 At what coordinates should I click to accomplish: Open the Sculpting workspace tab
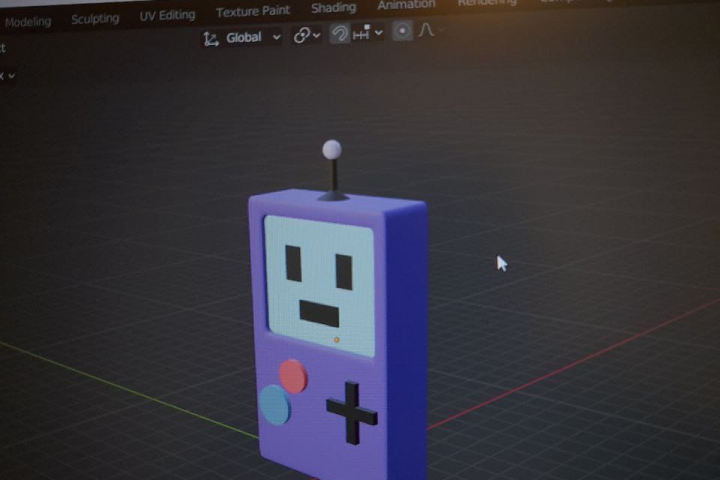click(95, 19)
